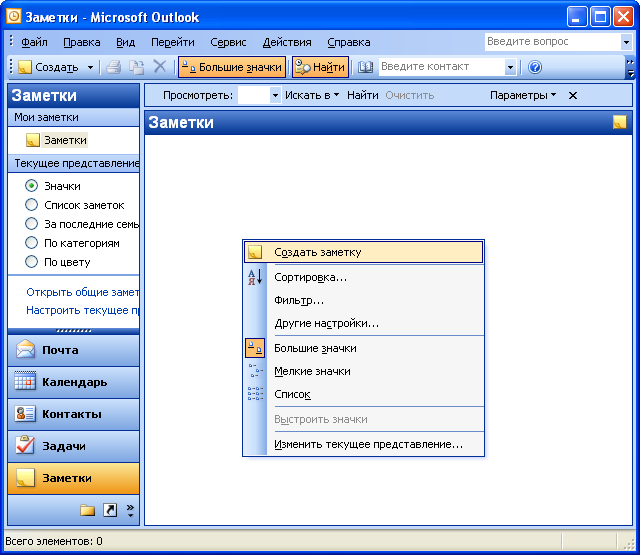Open the Файл menu
This screenshot has width=640, height=555.
34,42
